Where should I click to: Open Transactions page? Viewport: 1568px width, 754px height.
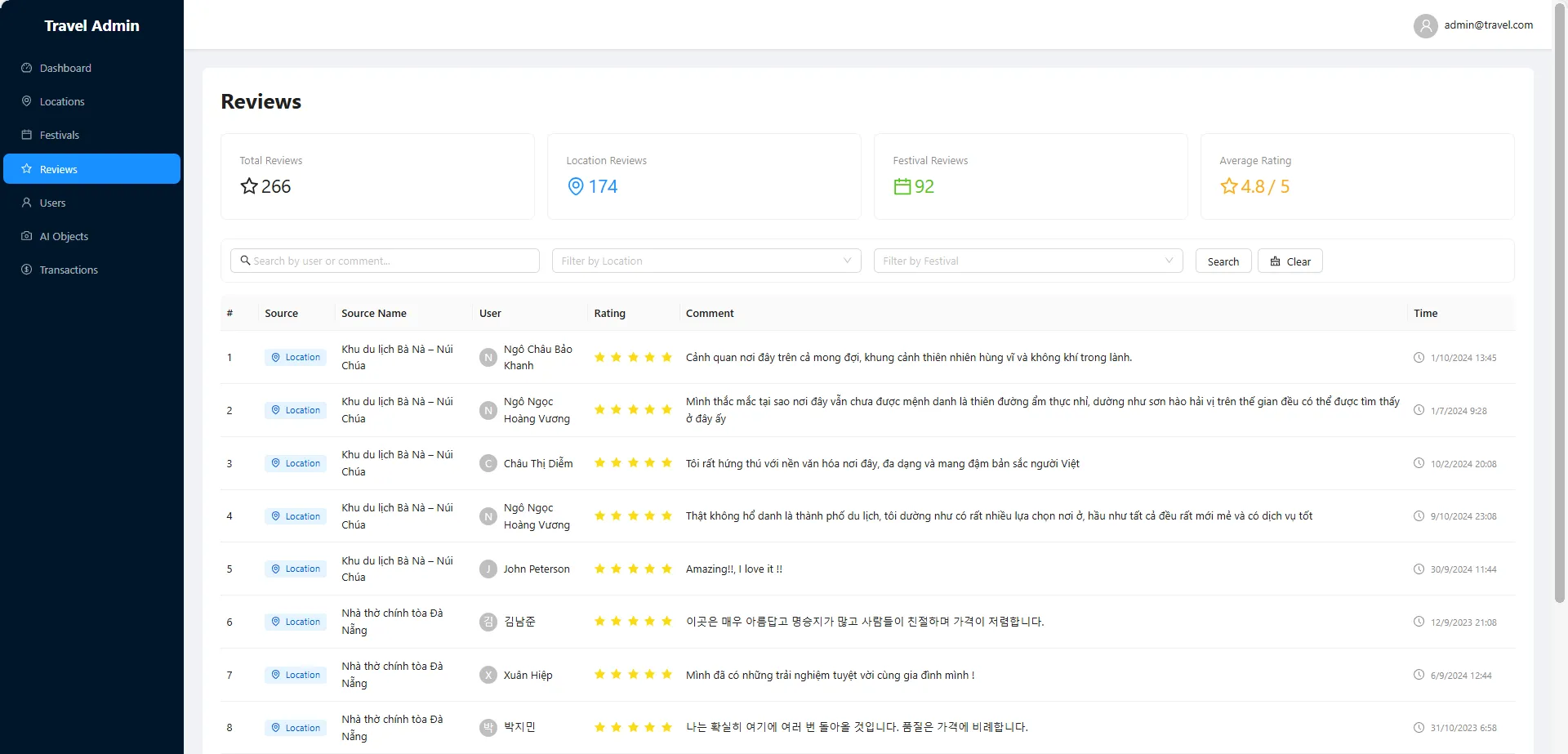91,270
